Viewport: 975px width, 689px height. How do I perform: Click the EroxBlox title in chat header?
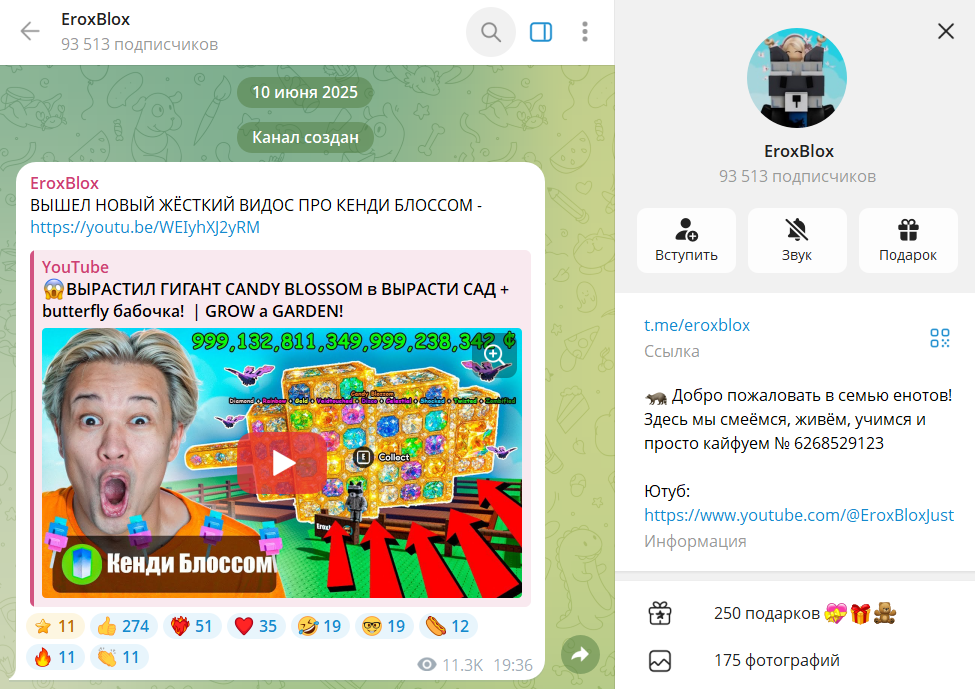coord(95,19)
